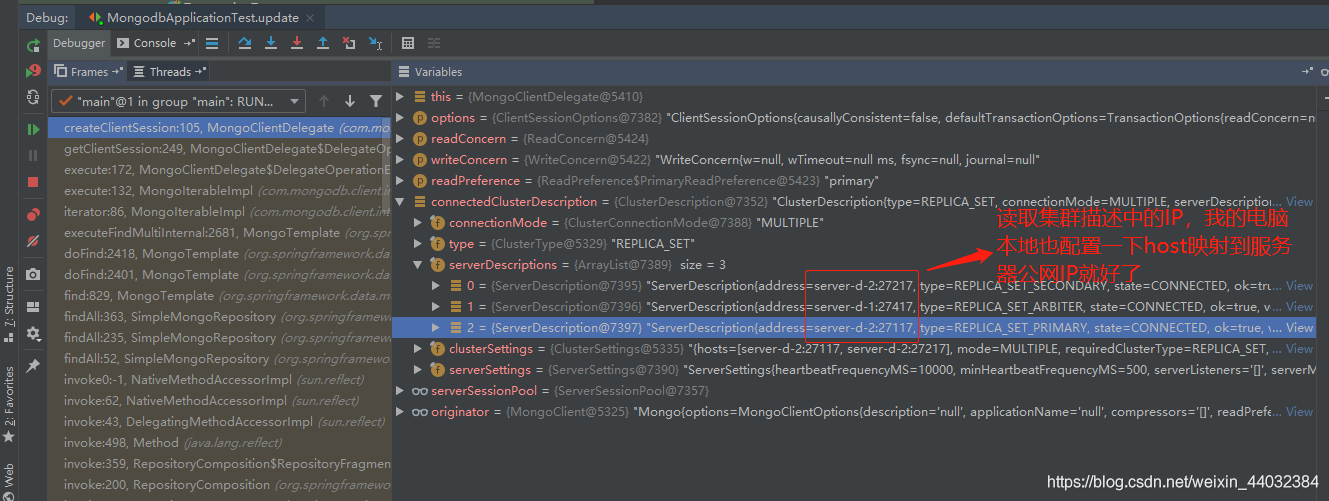1329x501 pixels.
Task: Expand the originator variable node
Action: tap(401, 412)
